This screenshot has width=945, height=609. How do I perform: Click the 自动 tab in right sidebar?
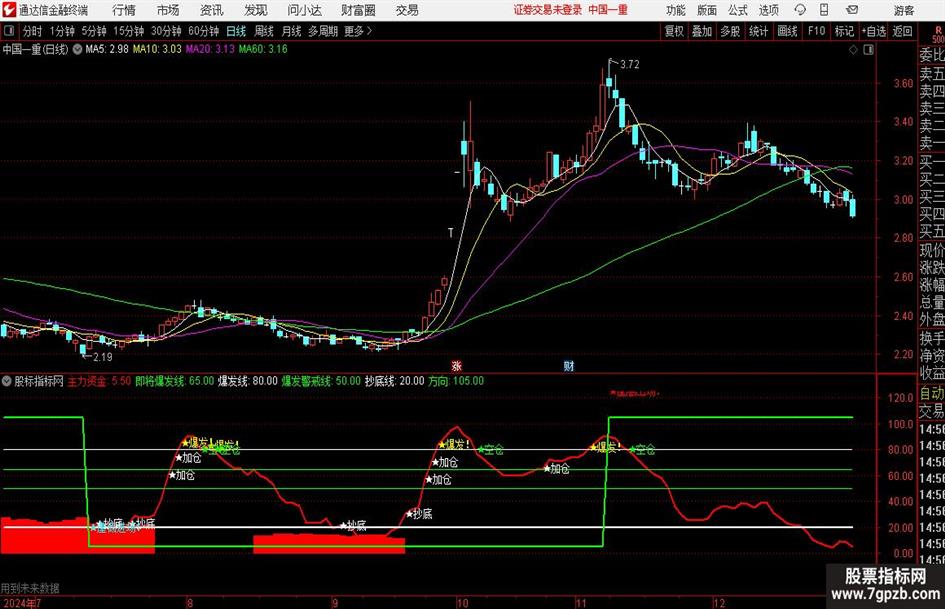(x=932, y=393)
